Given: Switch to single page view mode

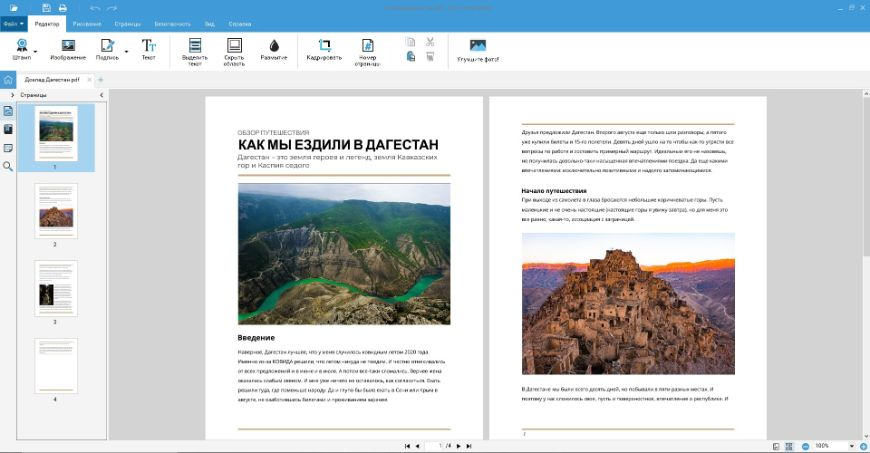Looking at the screenshot, I should click(x=776, y=446).
